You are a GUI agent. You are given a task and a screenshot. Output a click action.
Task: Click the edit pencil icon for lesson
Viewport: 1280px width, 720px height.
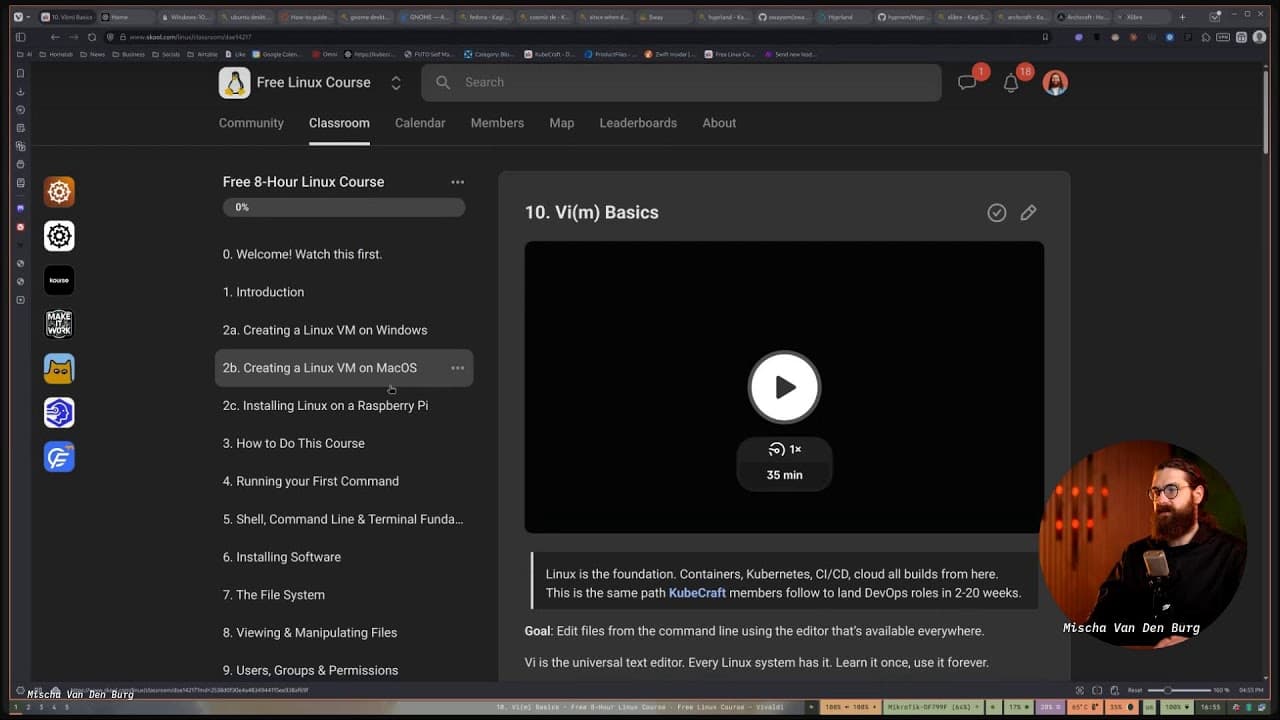point(1028,212)
